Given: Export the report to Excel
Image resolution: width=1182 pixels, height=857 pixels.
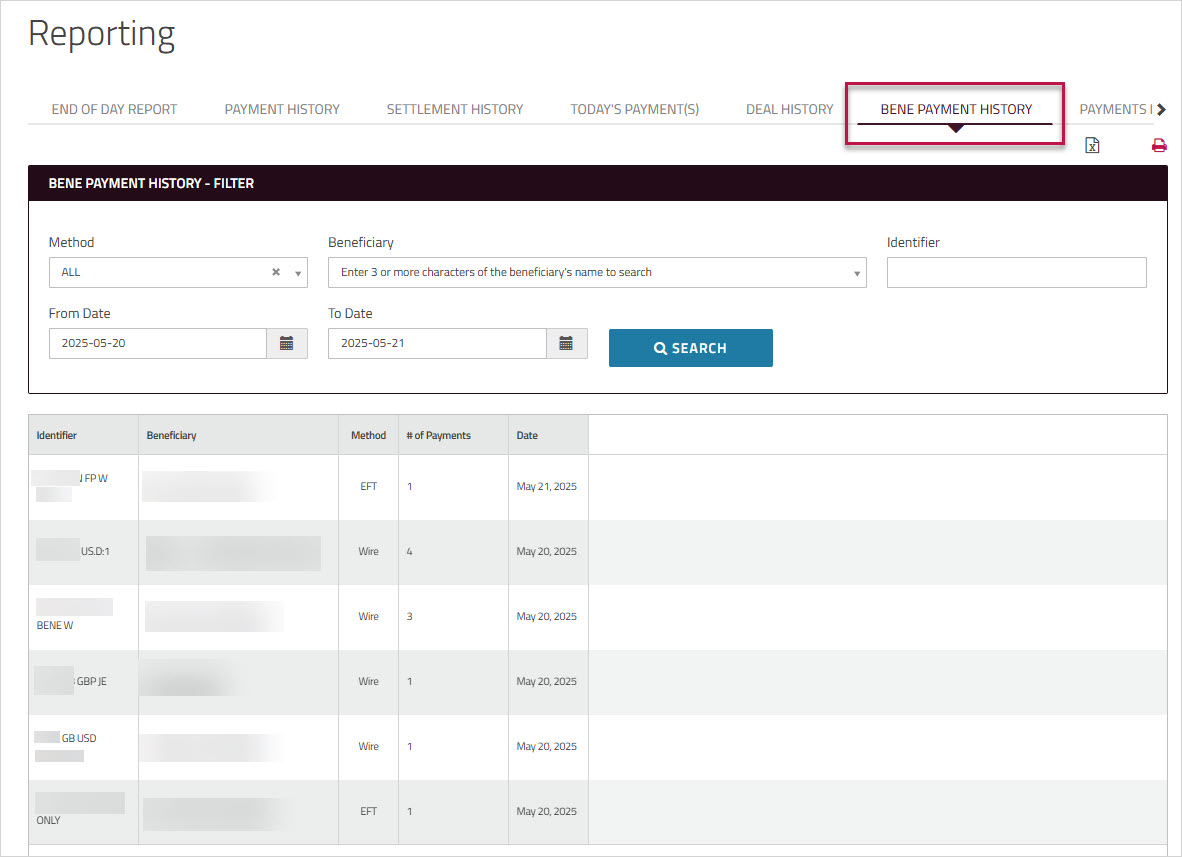Looking at the screenshot, I should [x=1092, y=145].
